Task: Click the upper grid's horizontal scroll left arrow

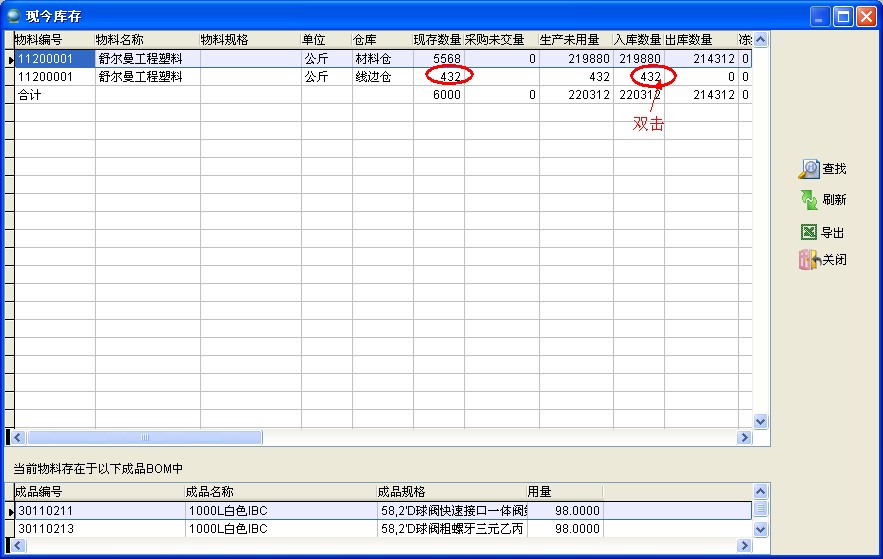Action: 17,437
